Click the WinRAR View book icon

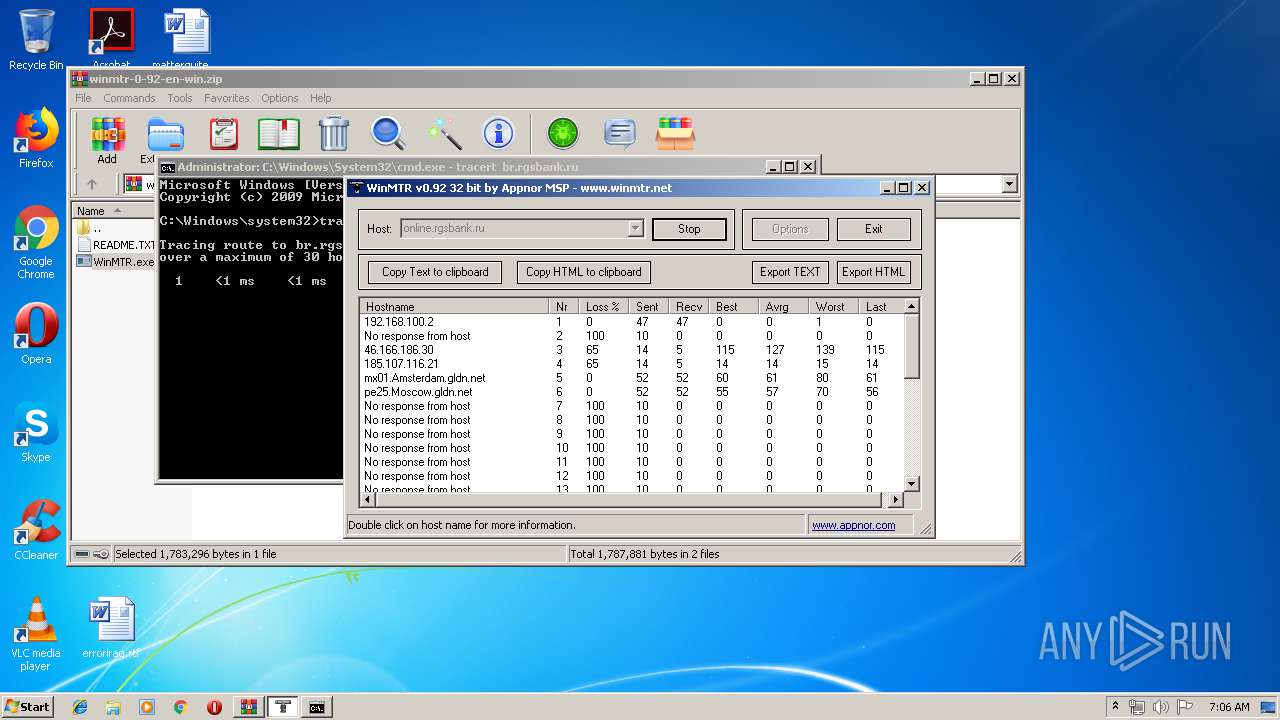279,134
